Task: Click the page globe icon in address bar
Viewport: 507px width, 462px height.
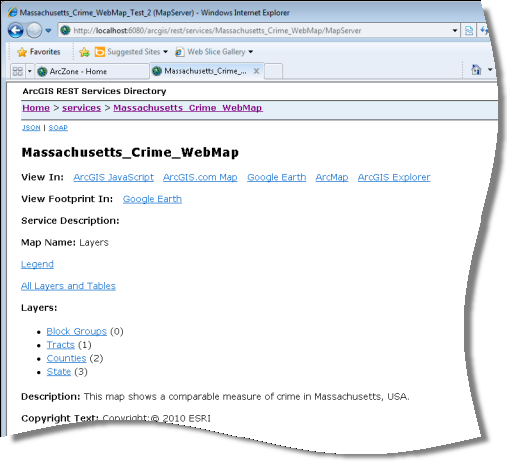Action: pyautogui.click(x=65, y=31)
